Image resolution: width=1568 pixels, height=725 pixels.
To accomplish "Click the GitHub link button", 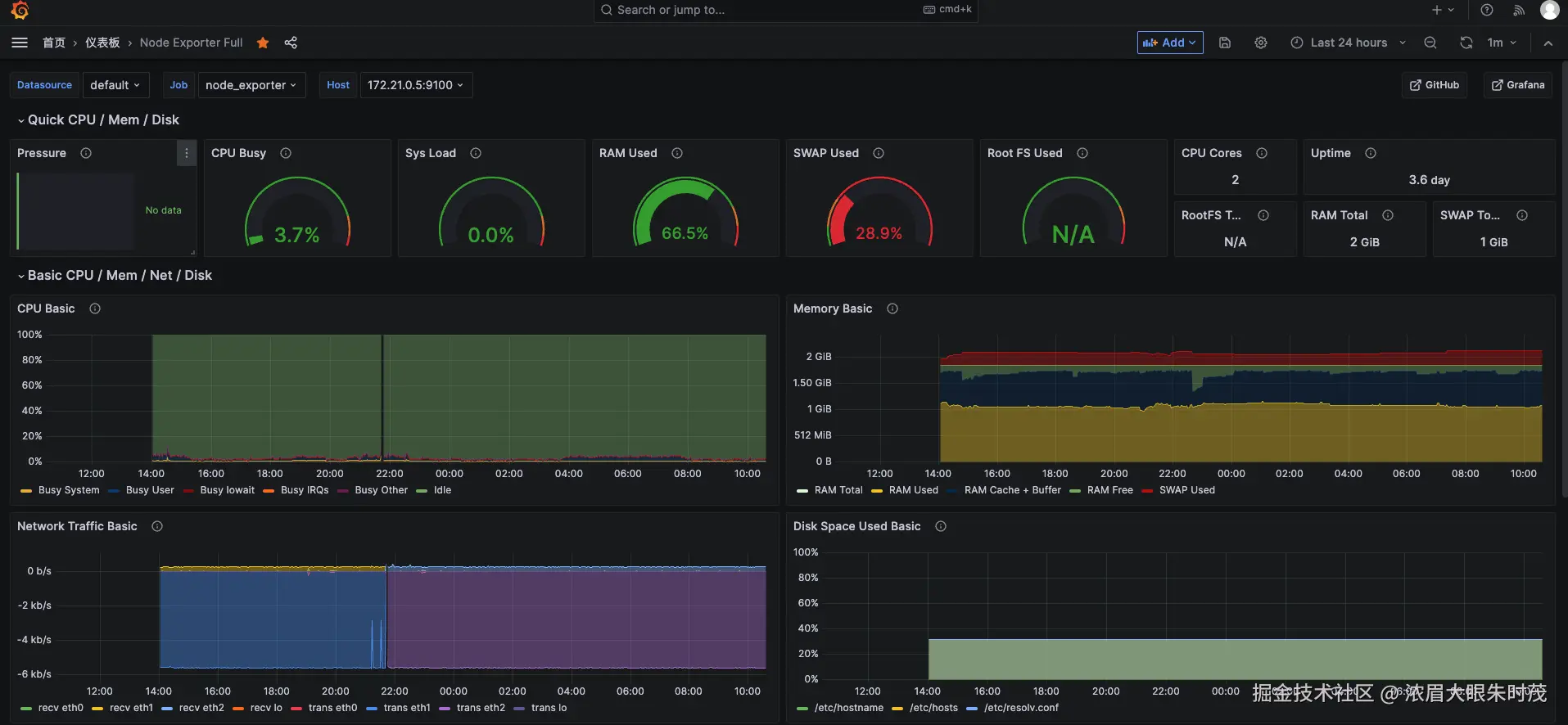I will 1435,85.
